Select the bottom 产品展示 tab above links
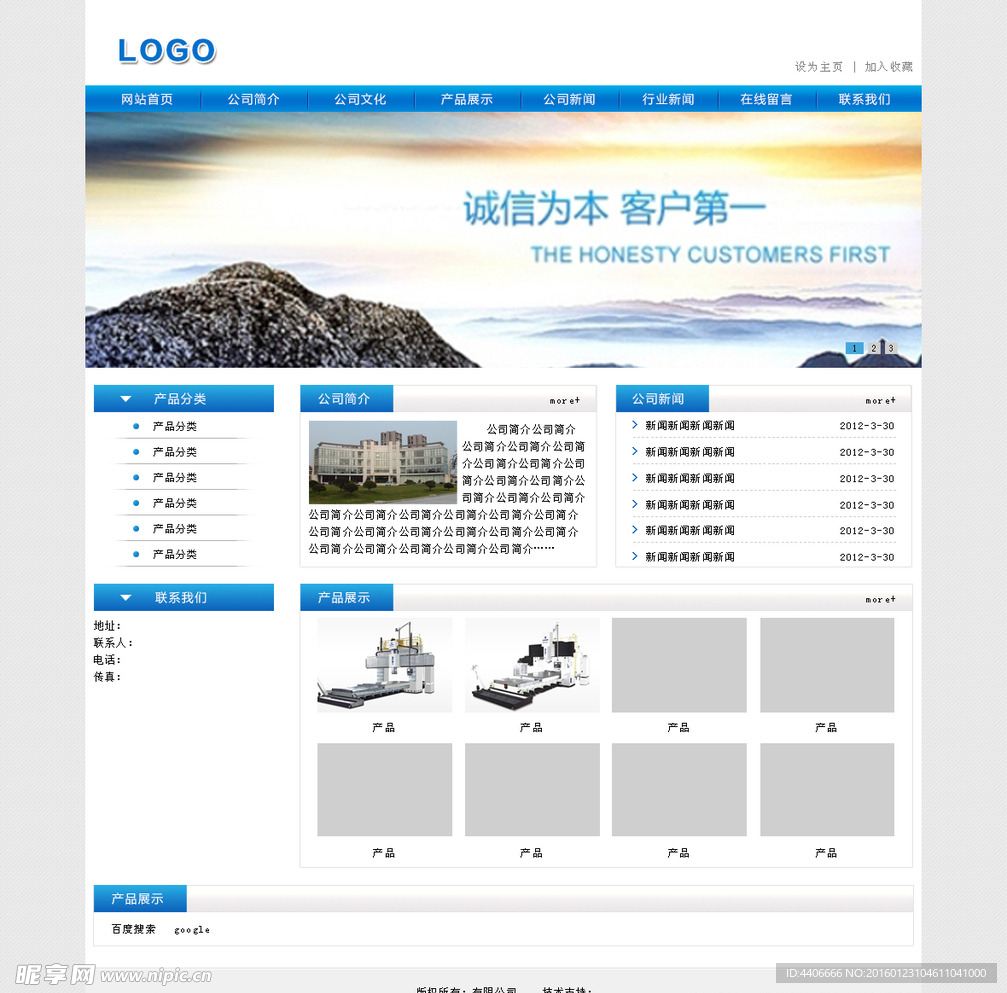Viewport: 1007px width, 993px height. point(140,899)
